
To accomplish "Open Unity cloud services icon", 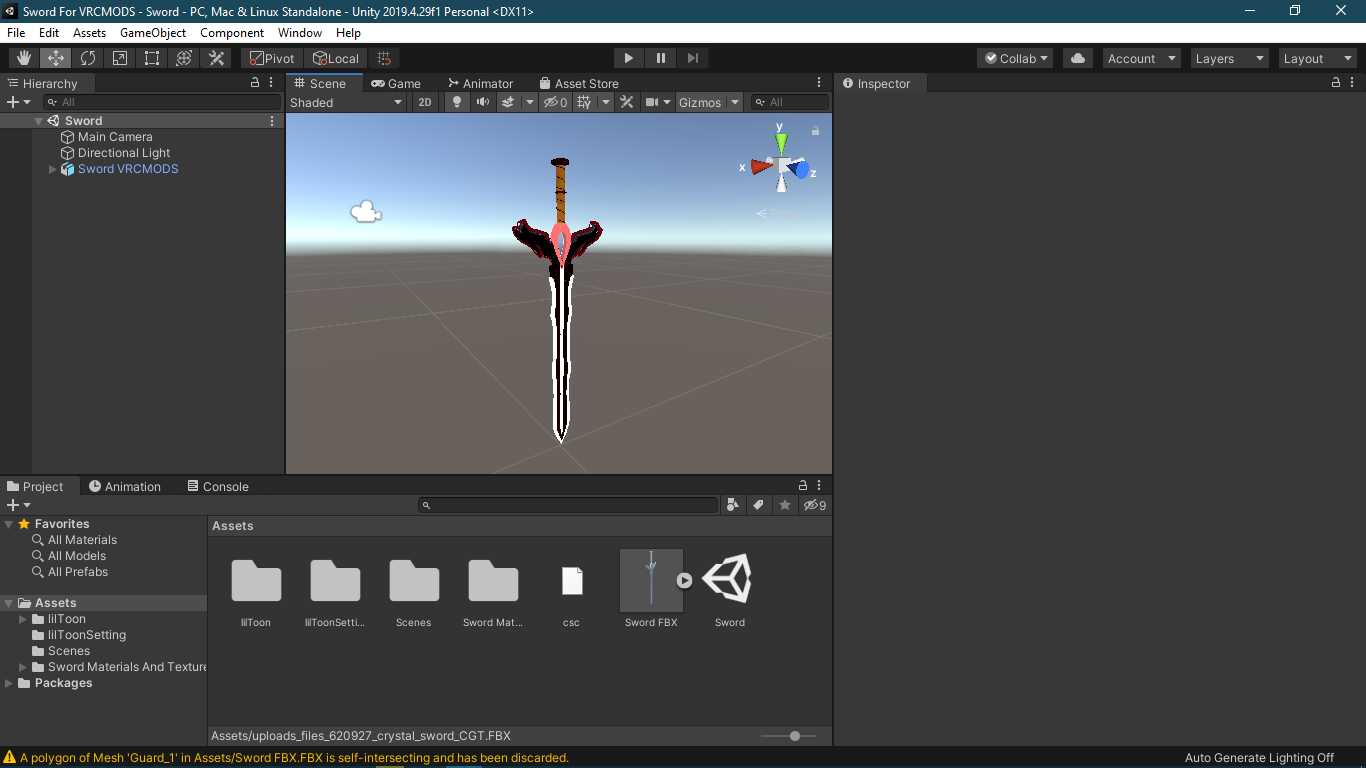I will [1077, 58].
